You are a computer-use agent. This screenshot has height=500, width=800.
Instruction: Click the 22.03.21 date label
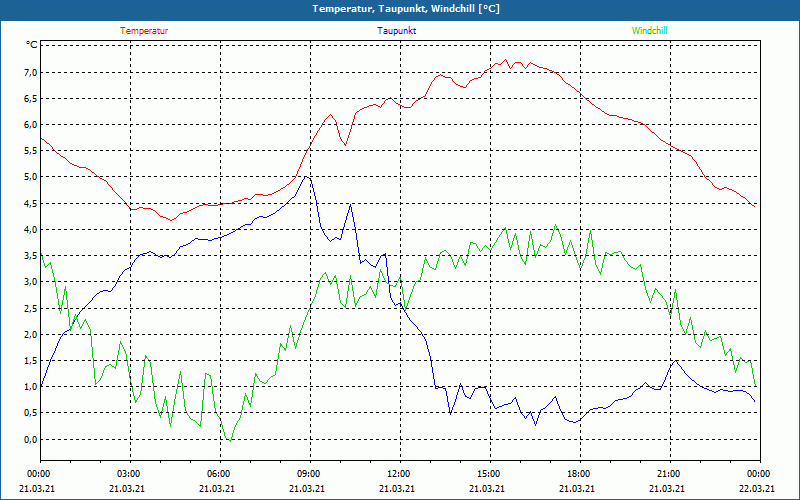tap(757, 488)
